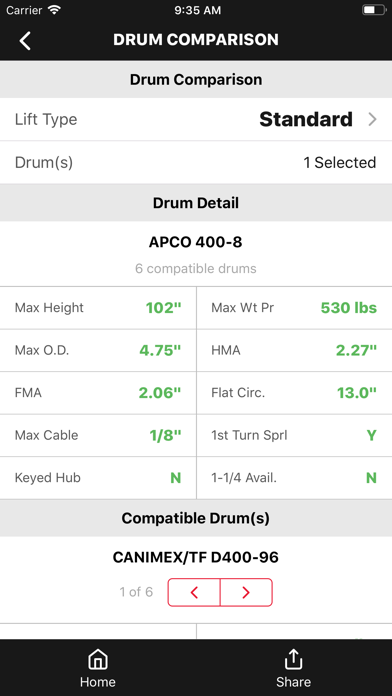Image resolution: width=392 pixels, height=696 pixels.
Task: Tap the CANIMEX/TF D400-96 drum name
Action: click(x=196, y=557)
